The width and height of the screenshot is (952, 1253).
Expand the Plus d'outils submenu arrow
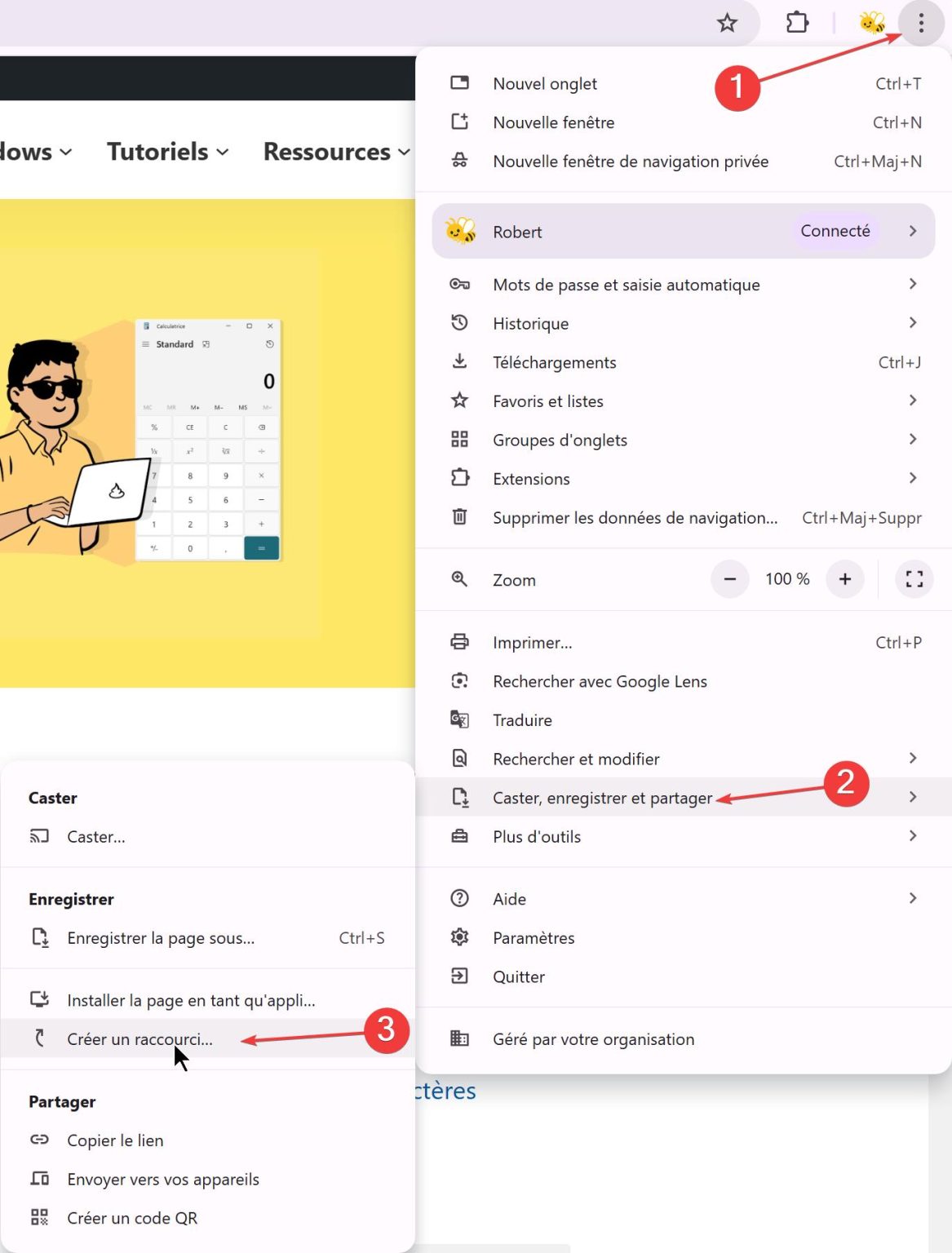(x=912, y=836)
